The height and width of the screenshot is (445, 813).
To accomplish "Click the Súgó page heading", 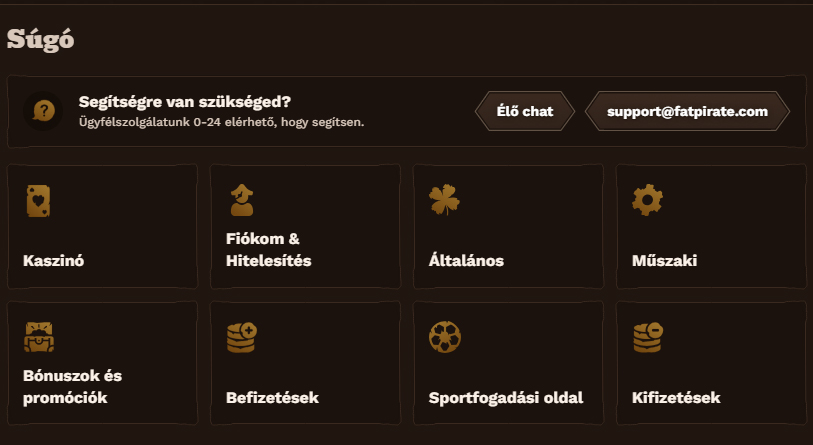I will point(41,39).
